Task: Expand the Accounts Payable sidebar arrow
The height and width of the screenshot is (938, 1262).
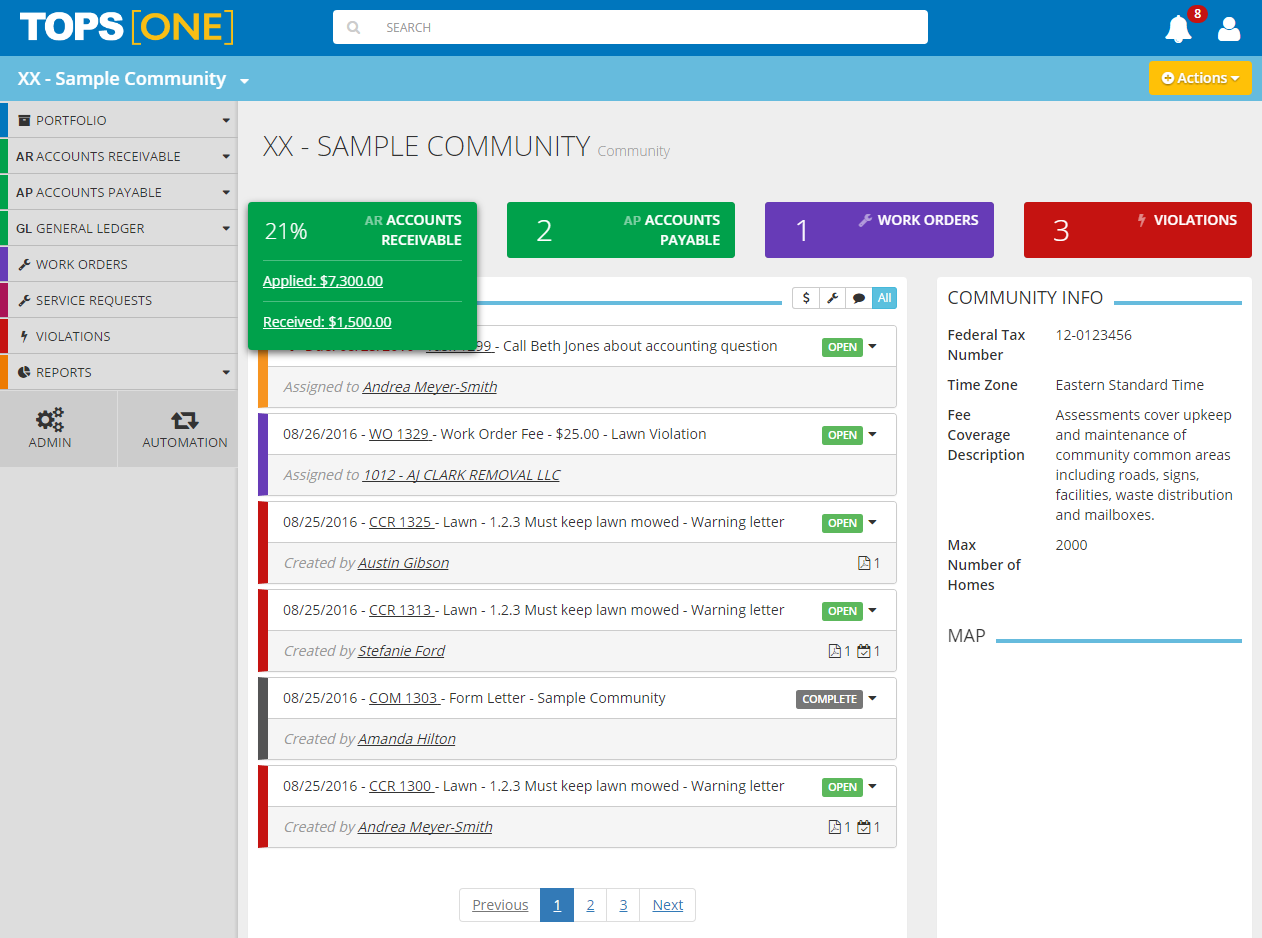Action: point(226,192)
